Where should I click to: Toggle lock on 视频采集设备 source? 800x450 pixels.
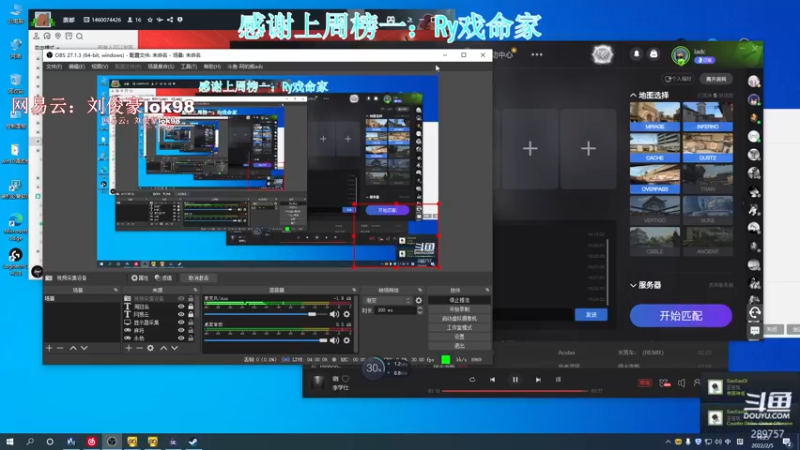pyautogui.click(x=191, y=298)
